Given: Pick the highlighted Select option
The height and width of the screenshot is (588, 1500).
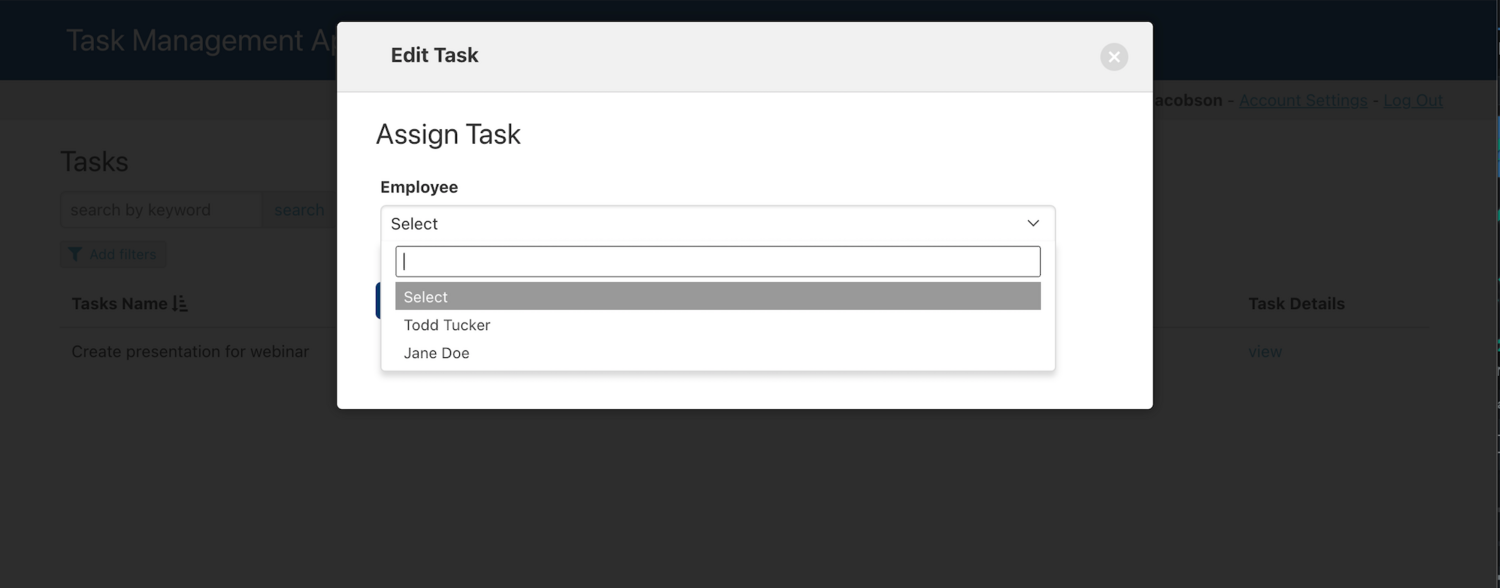Looking at the screenshot, I should [425, 297].
